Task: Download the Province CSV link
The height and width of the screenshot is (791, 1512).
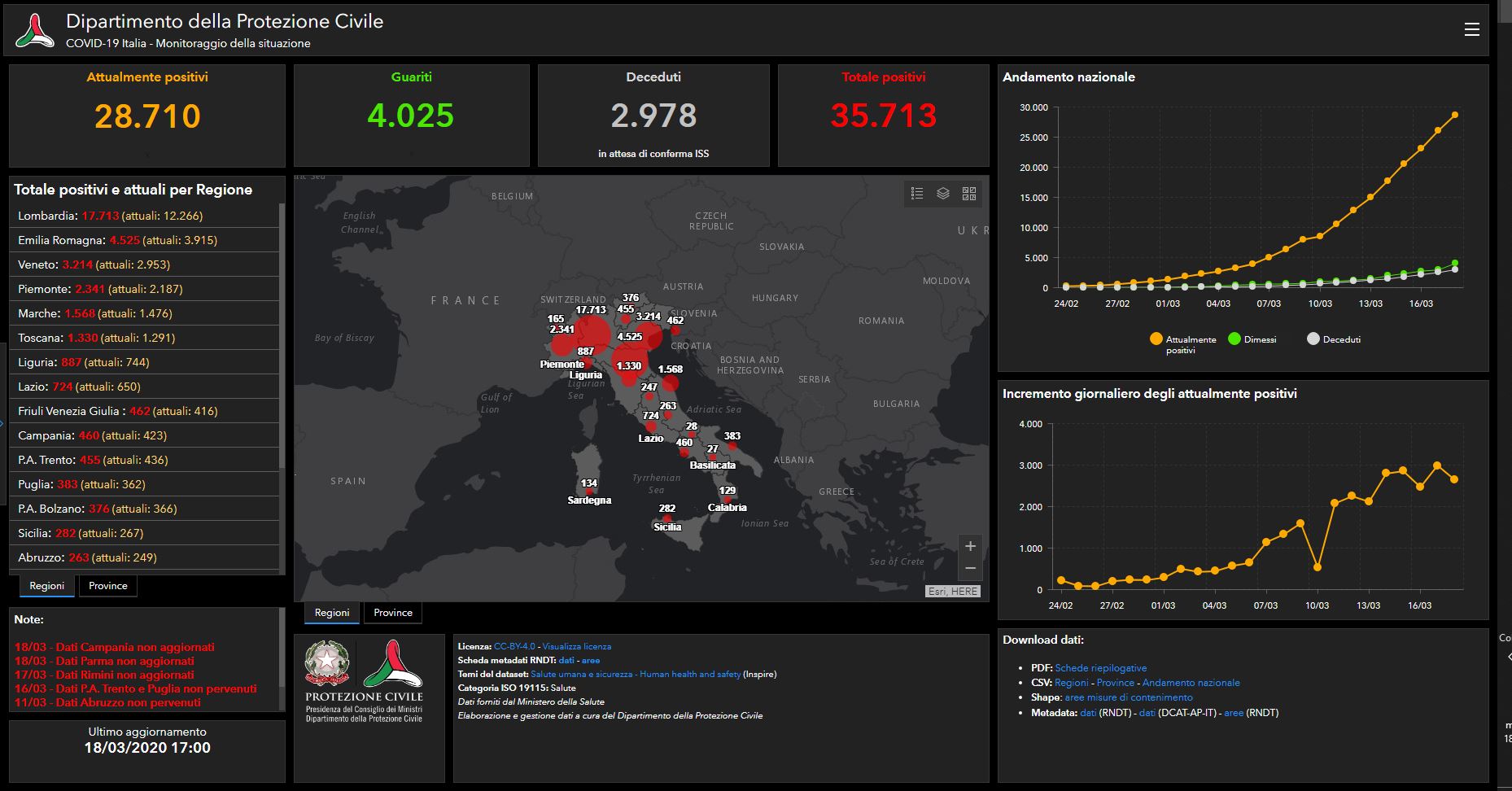Action: (1116, 683)
